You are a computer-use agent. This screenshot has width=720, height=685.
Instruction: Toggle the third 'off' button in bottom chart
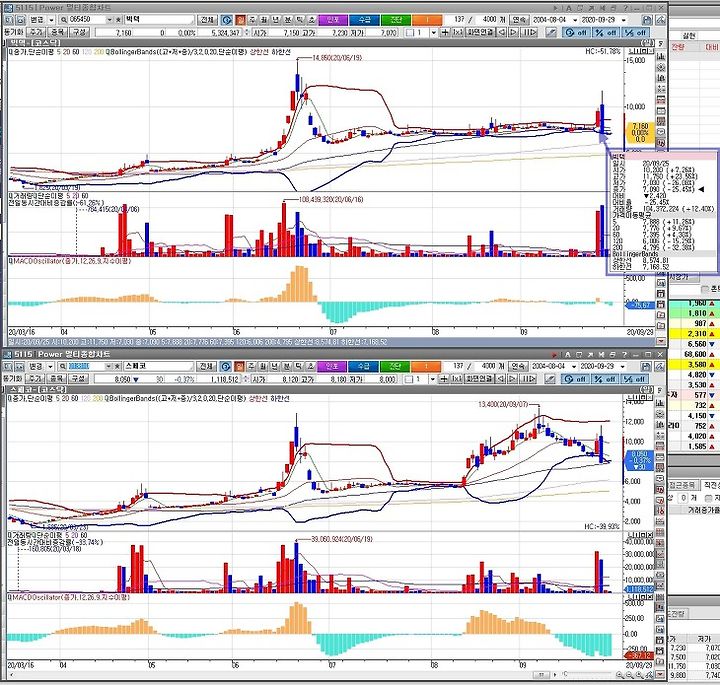[x=635, y=379]
